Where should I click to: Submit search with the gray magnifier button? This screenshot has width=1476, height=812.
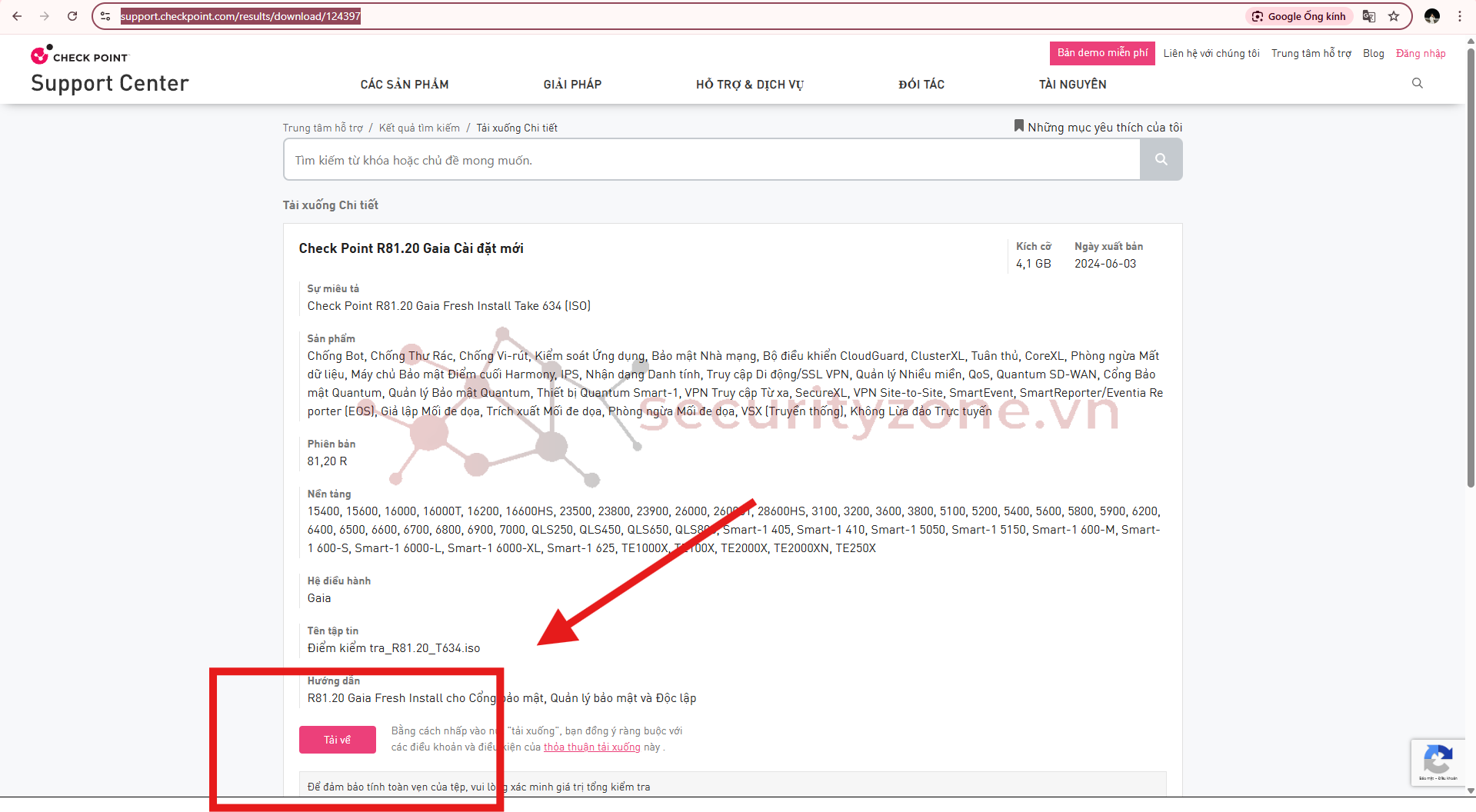1161,159
